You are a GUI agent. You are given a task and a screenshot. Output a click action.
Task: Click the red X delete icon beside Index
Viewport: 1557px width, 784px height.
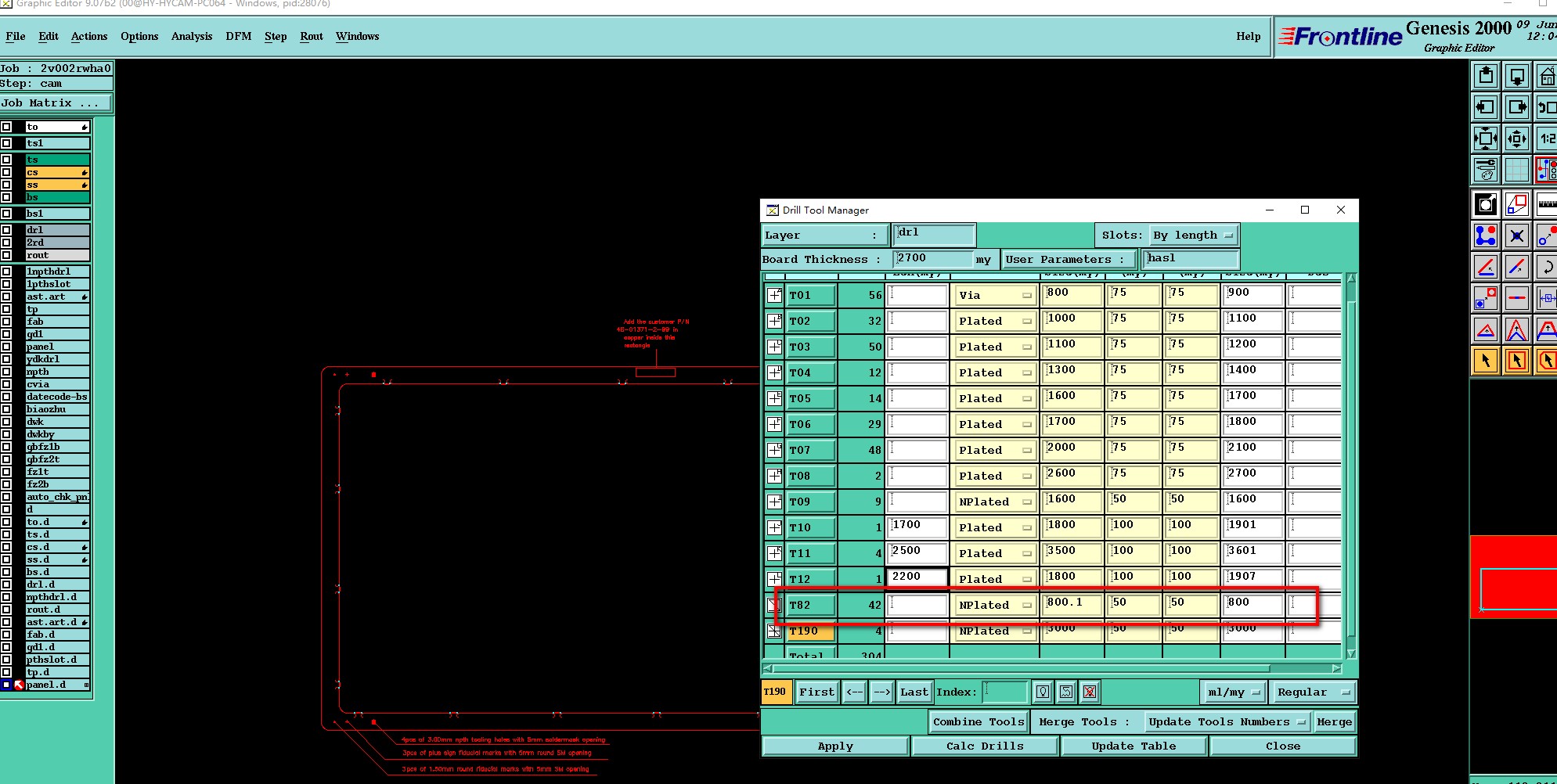tap(1090, 692)
